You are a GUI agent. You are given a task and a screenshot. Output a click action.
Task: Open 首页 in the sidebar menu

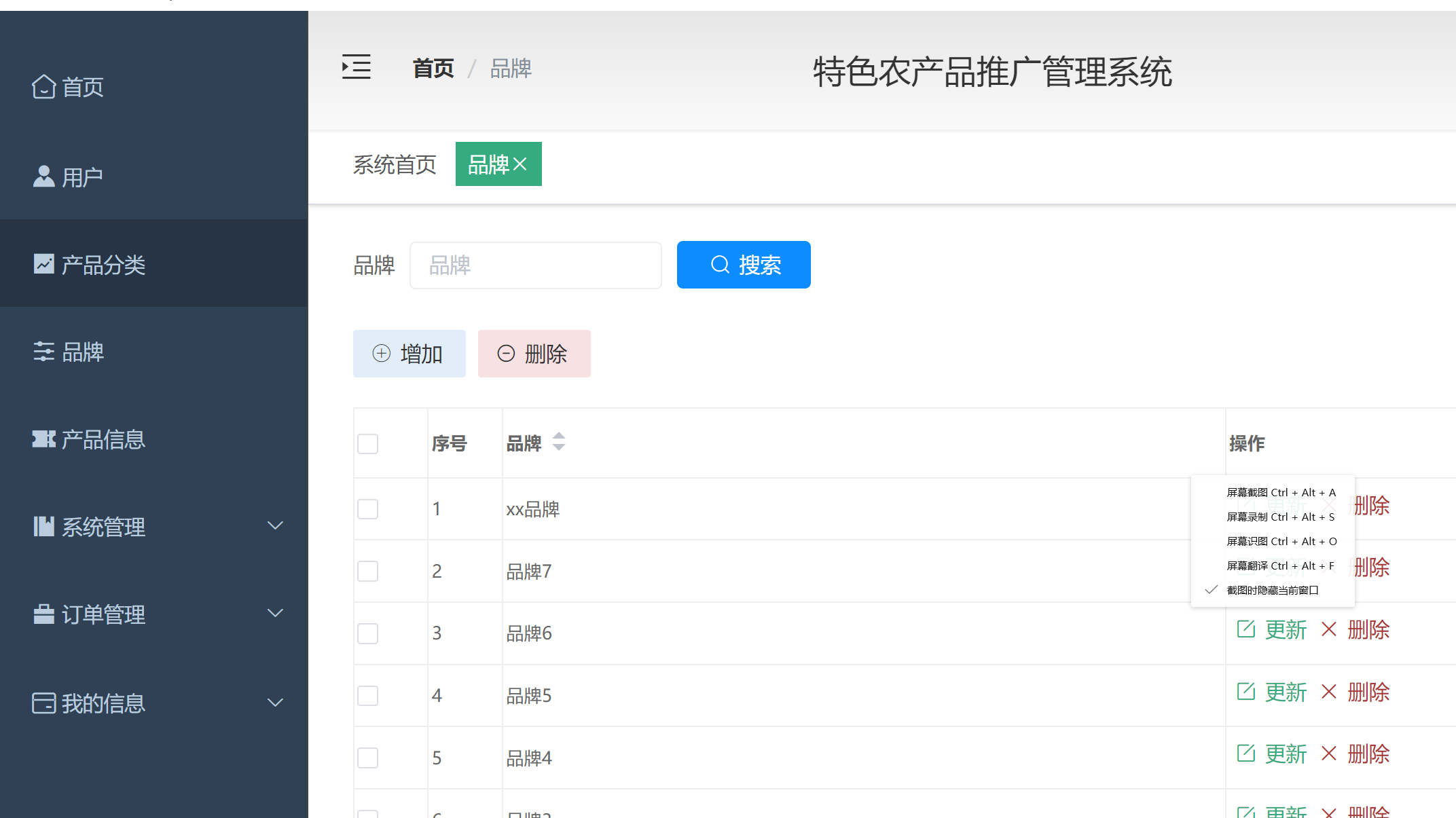[x=153, y=87]
